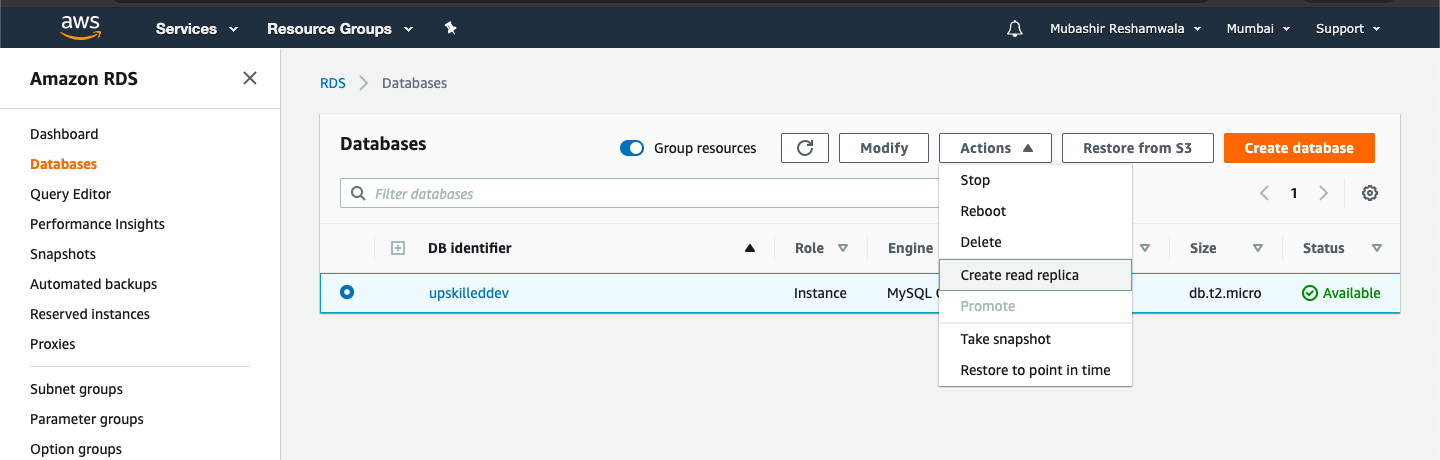Select Create read replica
1440x460 pixels.
(x=1035, y=275)
